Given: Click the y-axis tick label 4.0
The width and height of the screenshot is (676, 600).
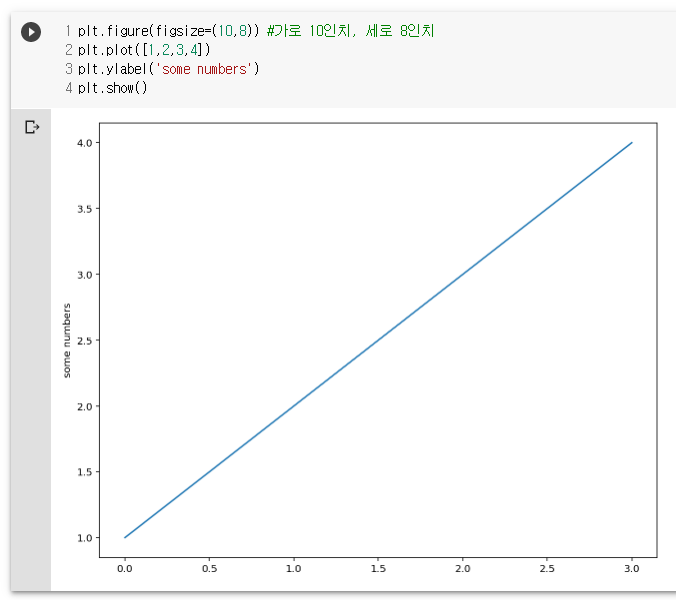Looking at the screenshot, I should (x=84, y=143).
